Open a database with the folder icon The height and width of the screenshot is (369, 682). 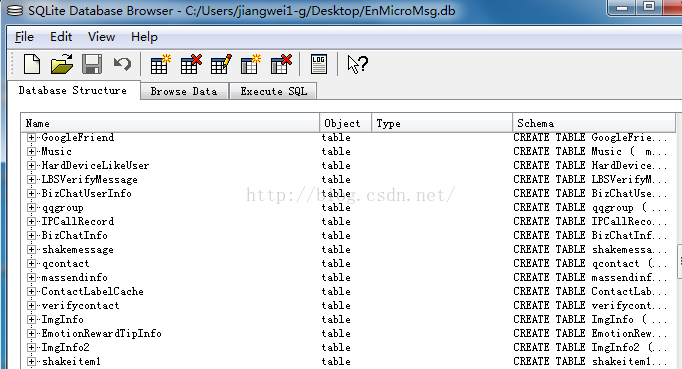tap(62, 64)
